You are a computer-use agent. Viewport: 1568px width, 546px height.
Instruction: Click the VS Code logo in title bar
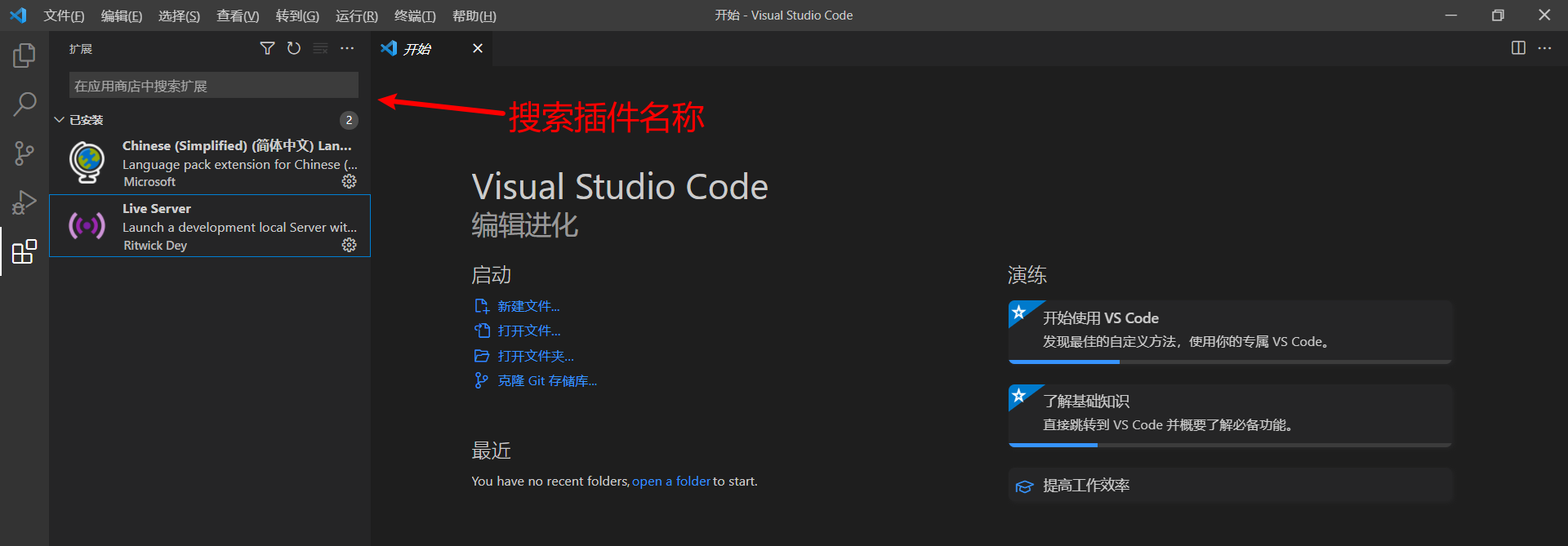pos(18,16)
